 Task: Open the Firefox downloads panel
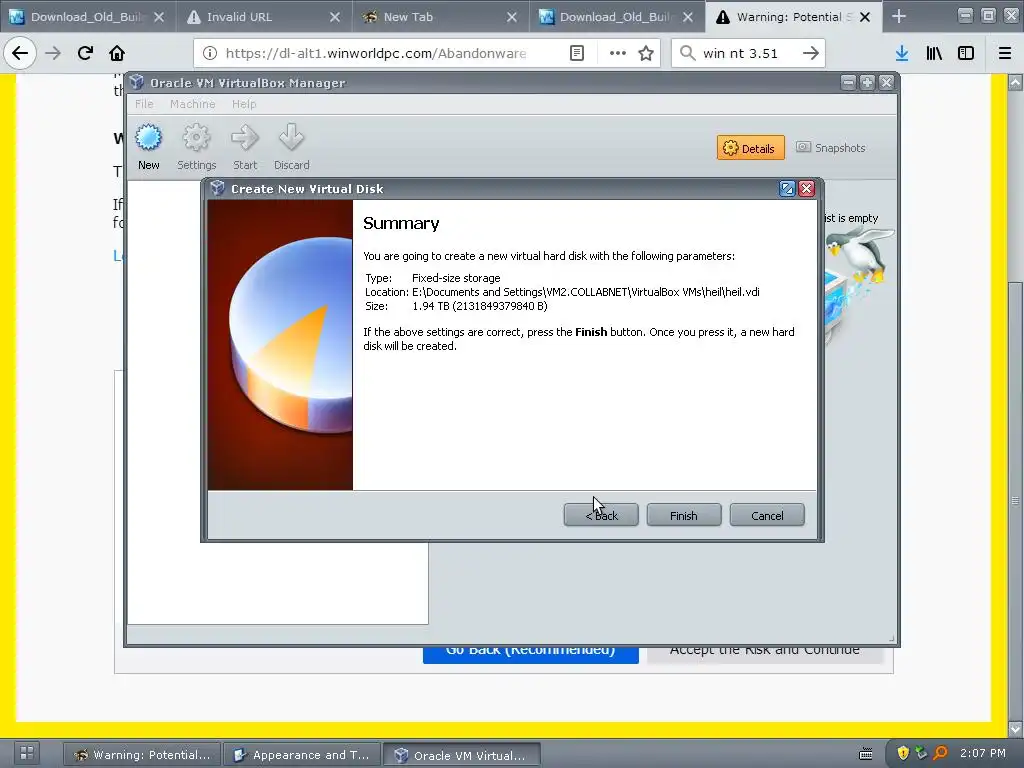(x=902, y=53)
